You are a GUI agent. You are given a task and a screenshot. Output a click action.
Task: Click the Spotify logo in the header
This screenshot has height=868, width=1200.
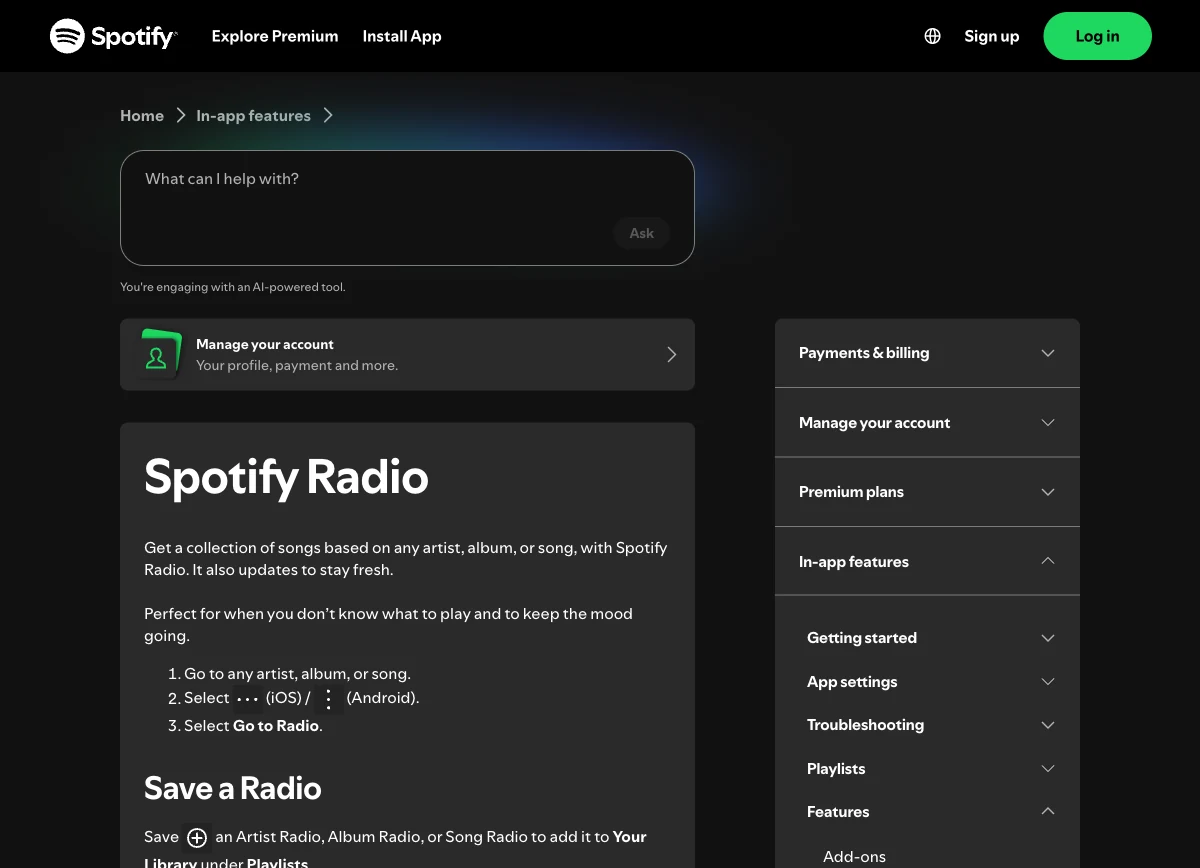(113, 36)
